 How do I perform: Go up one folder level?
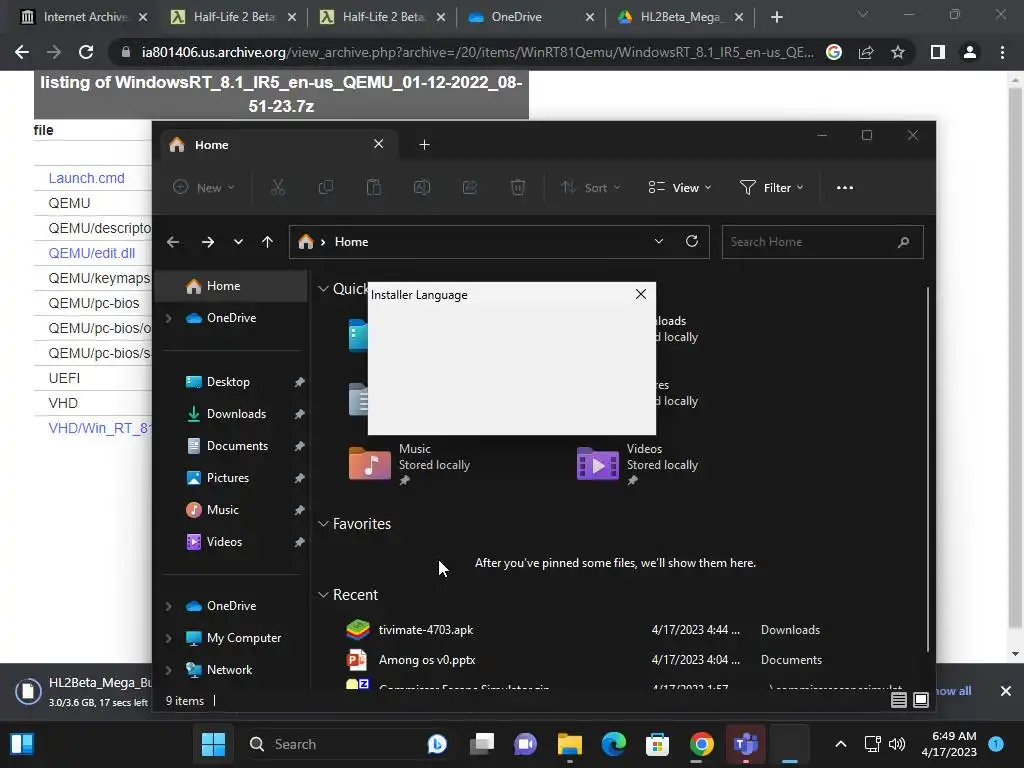tap(267, 242)
